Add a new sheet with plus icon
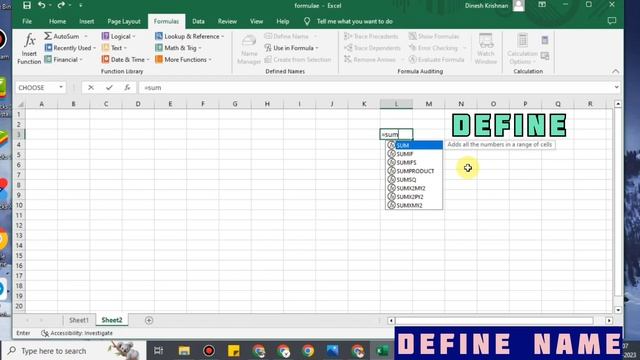 [149, 320]
